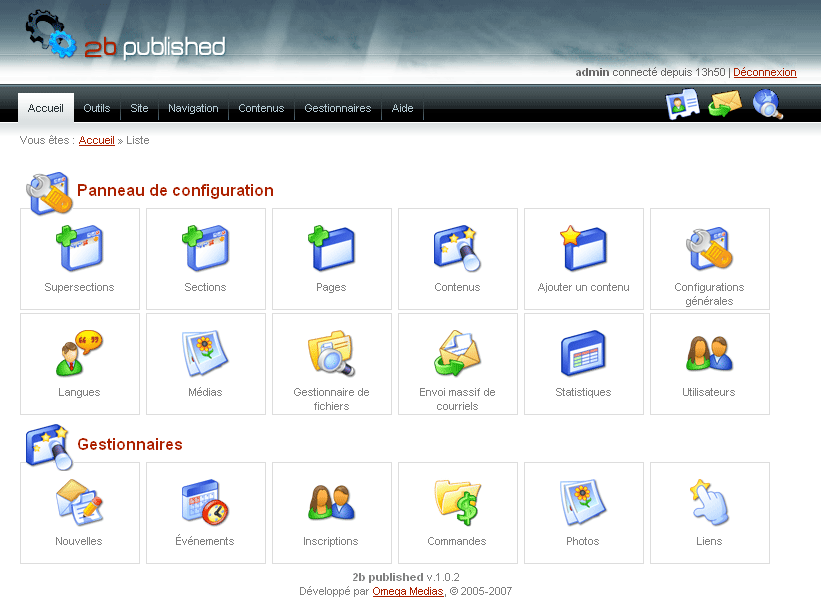Follow the Accueil breadcrumb link
The height and width of the screenshot is (602, 821).
point(96,140)
